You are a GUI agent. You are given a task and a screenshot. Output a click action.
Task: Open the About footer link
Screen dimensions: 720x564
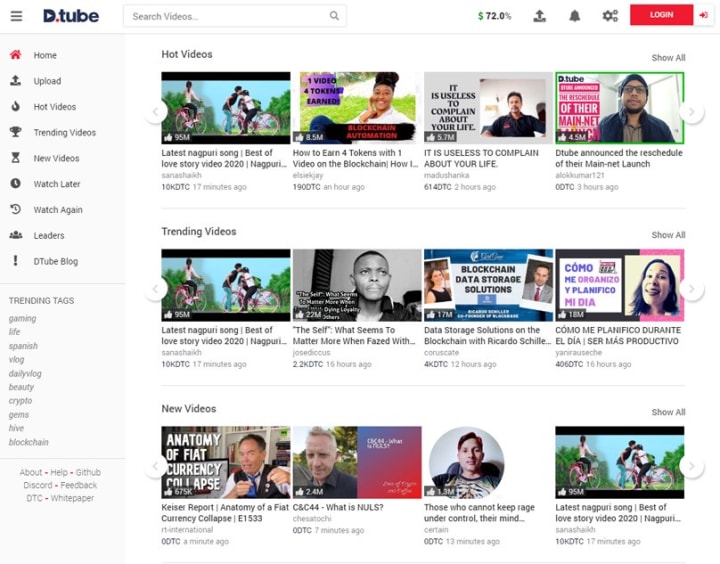pyautogui.click(x=31, y=472)
